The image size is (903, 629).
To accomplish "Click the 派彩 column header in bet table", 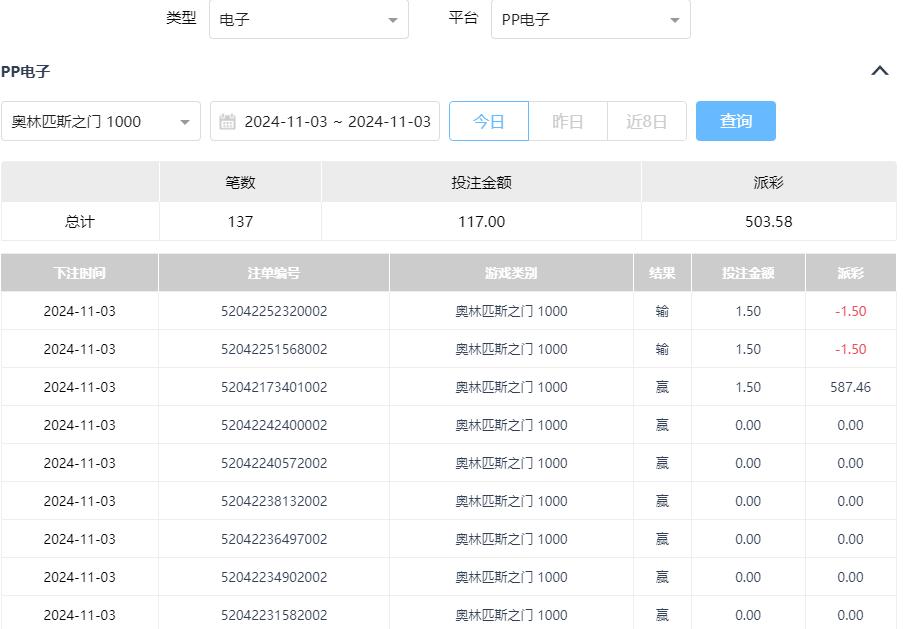I will pos(850,273).
